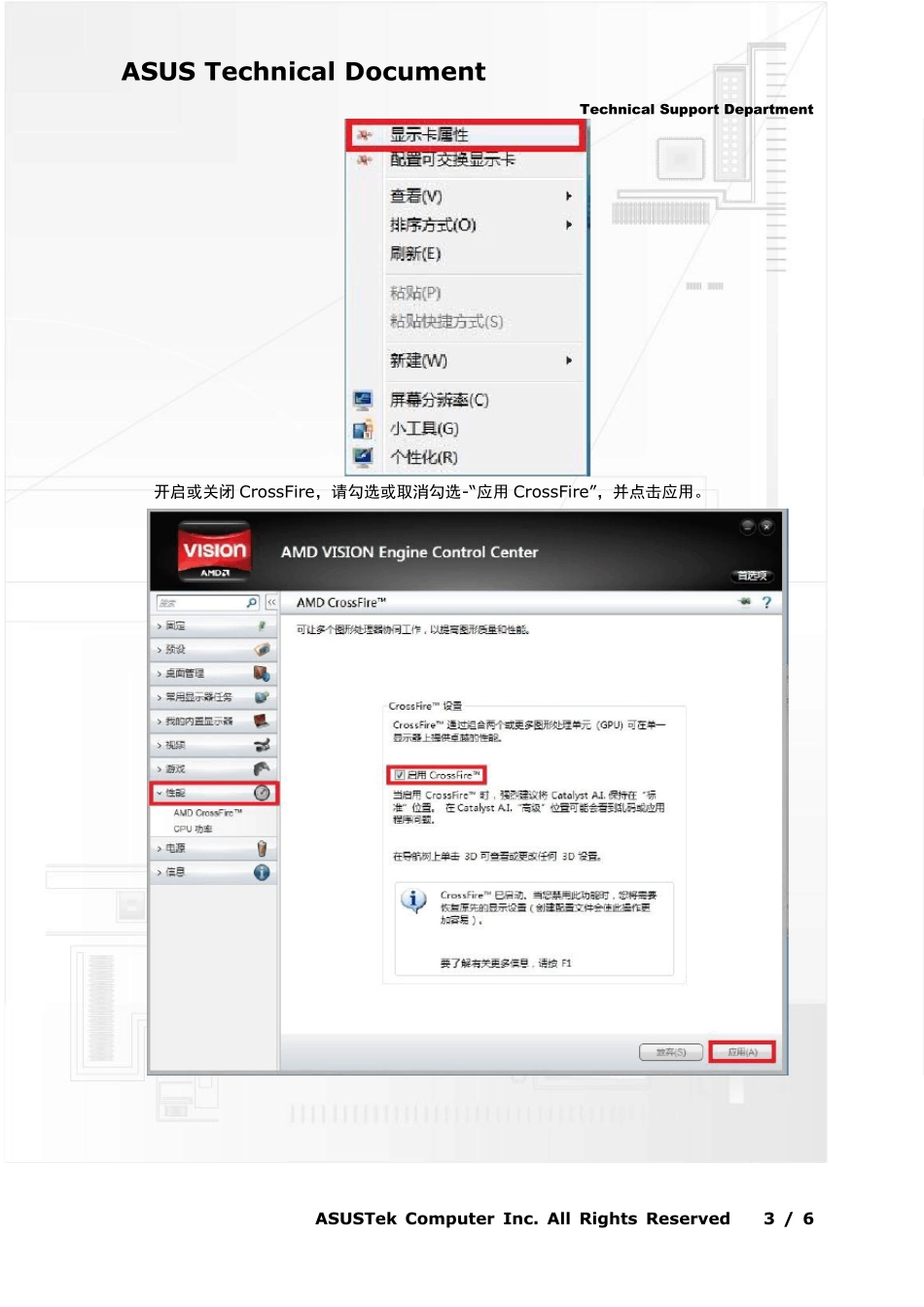Click the CrossFire™ 设置 group label
Image resolution: width=924 pixels, height=1307 pixels.
pos(425,706)
